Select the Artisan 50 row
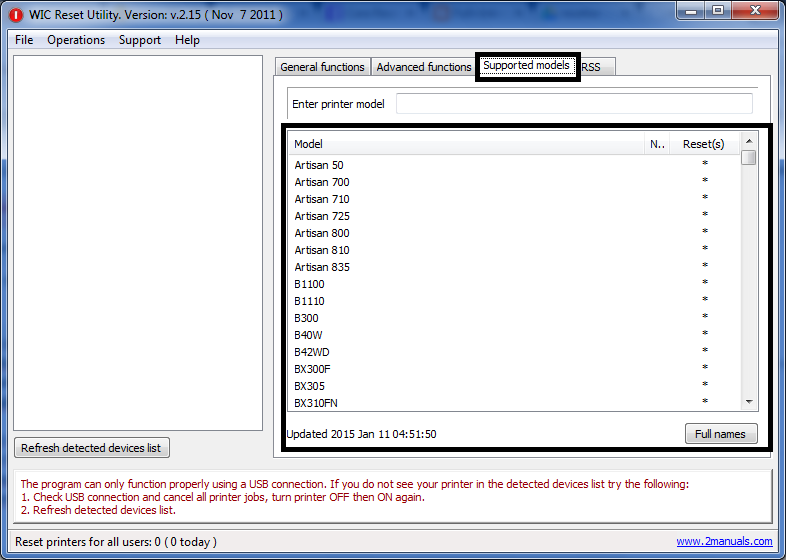Viewport: 786px width, 560px height. point(514,165)
